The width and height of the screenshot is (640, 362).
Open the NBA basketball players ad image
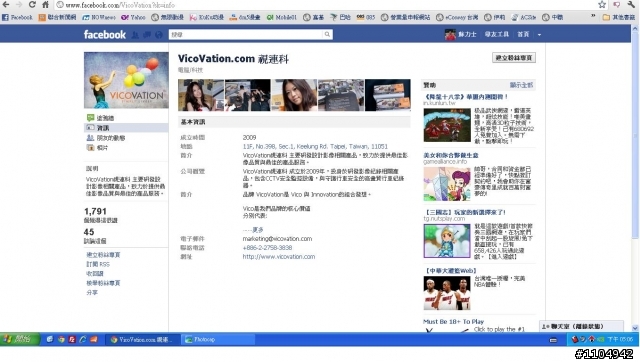(447, 293)
